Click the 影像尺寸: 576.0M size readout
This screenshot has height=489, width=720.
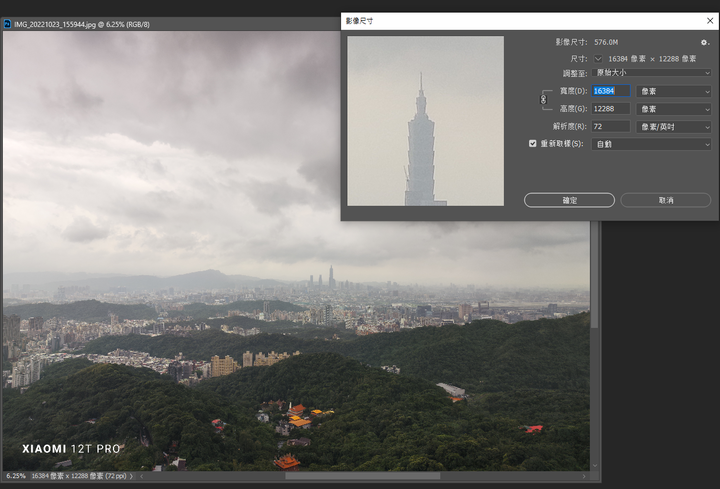click(x=587, y=42)
